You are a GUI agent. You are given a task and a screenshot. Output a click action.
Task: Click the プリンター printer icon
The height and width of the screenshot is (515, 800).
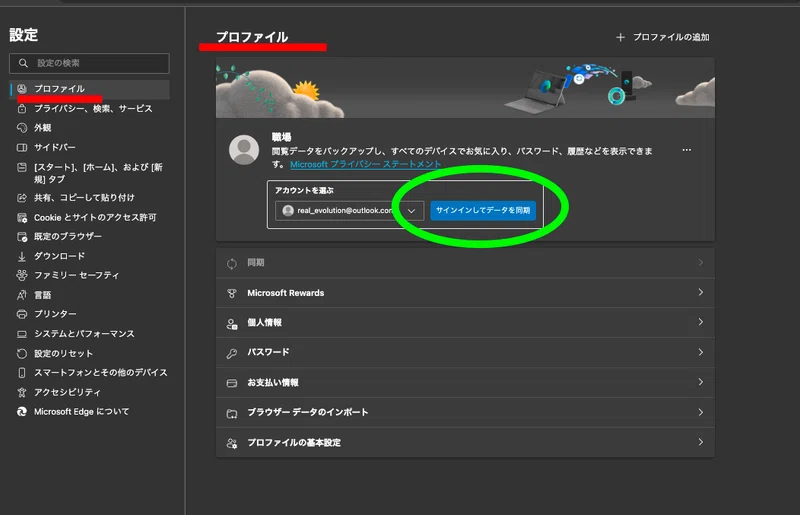(x=22, y=314)
